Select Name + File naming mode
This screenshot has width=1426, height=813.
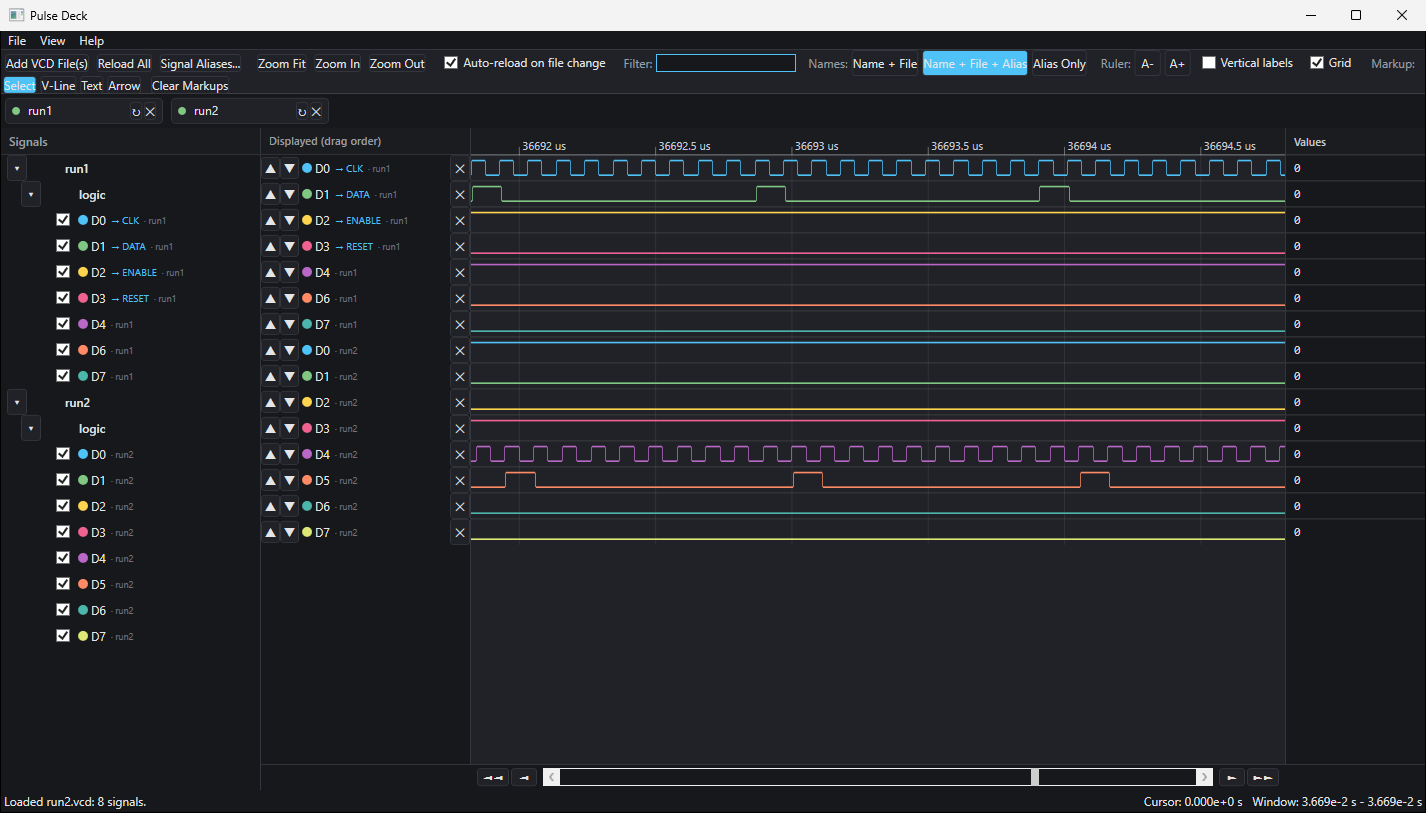[x=885, y=64]
